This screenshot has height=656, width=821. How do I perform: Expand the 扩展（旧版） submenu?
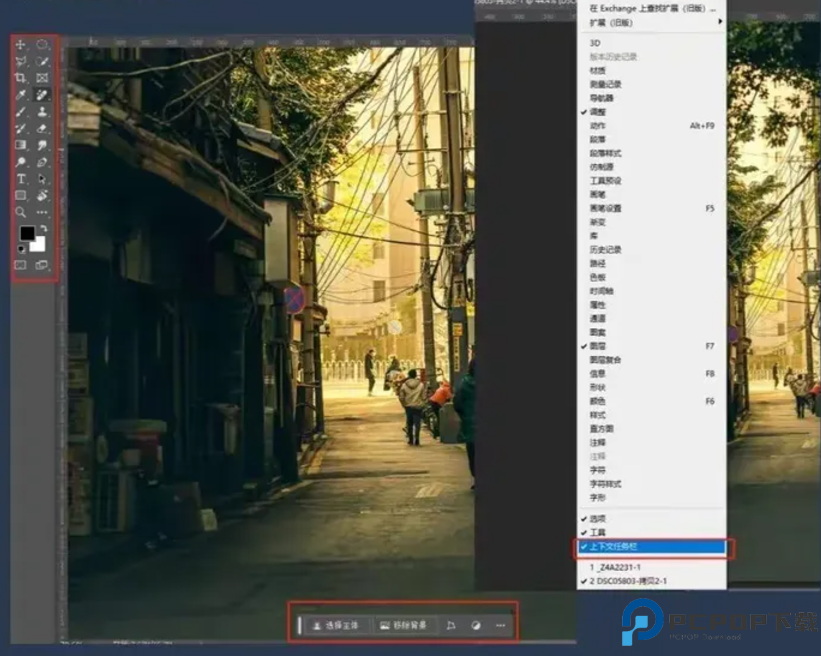tap(652, 23)
